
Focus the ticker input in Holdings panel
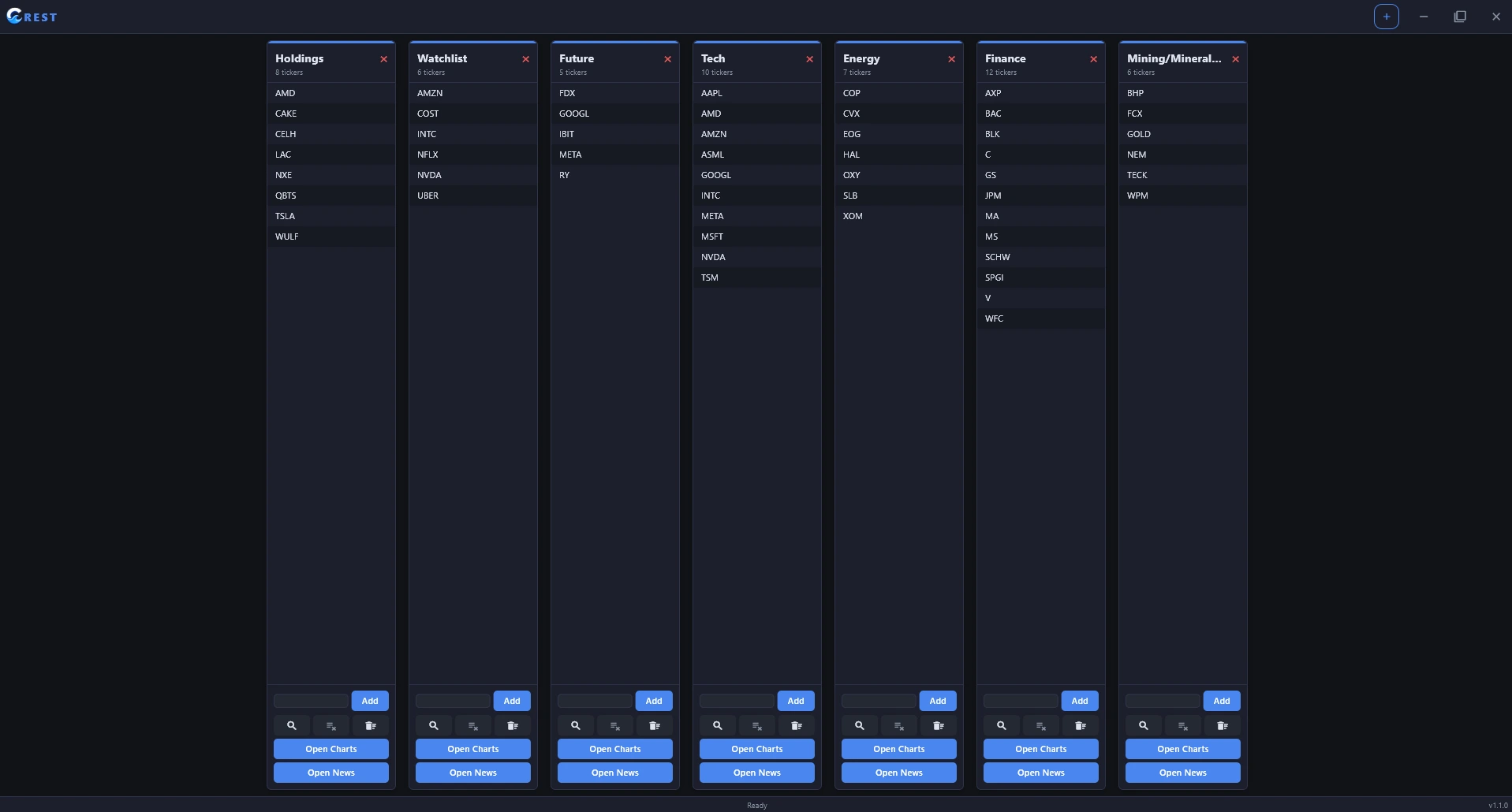click(311, 701)
